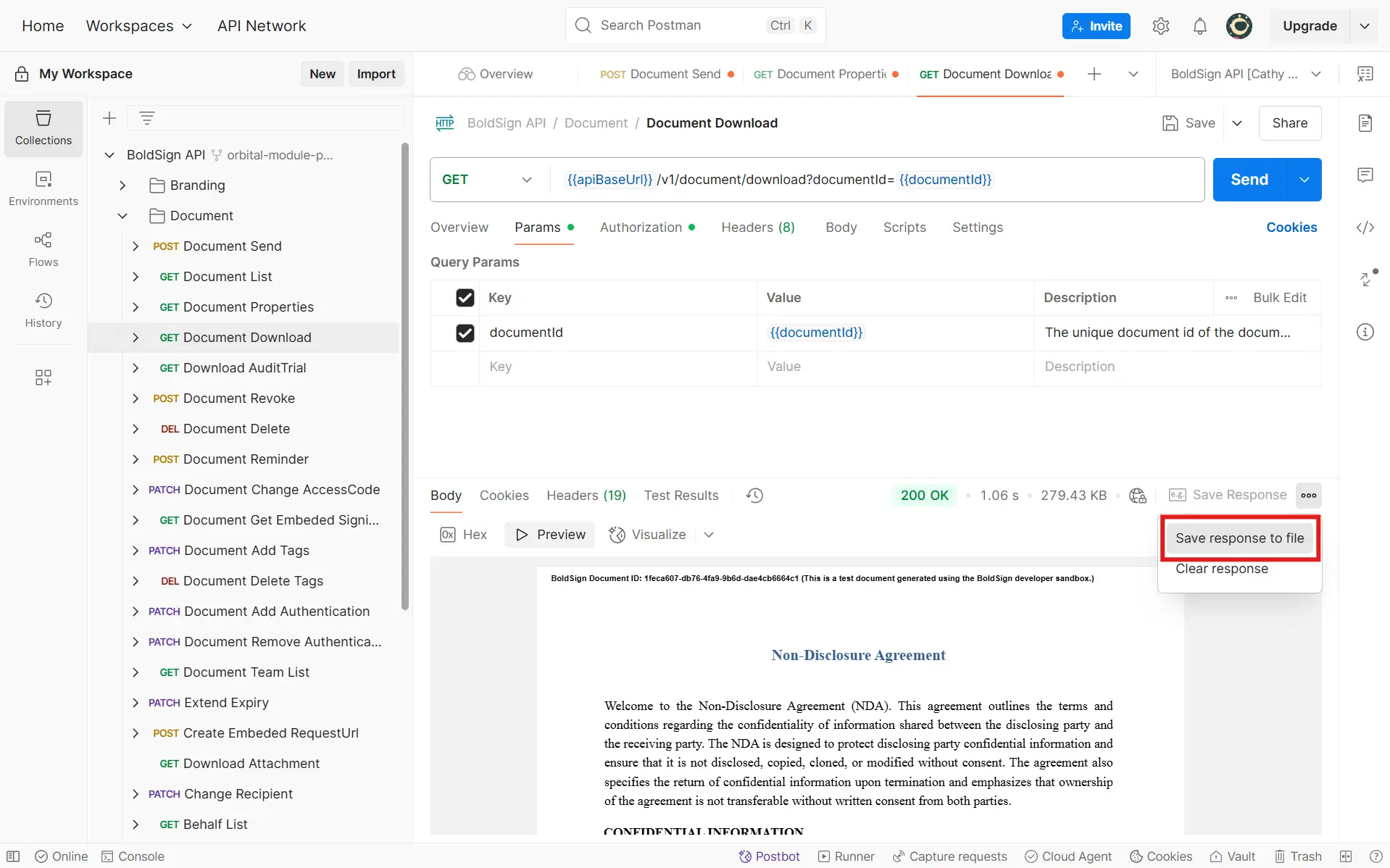Click the request URL field

click(x=877, y=180)
